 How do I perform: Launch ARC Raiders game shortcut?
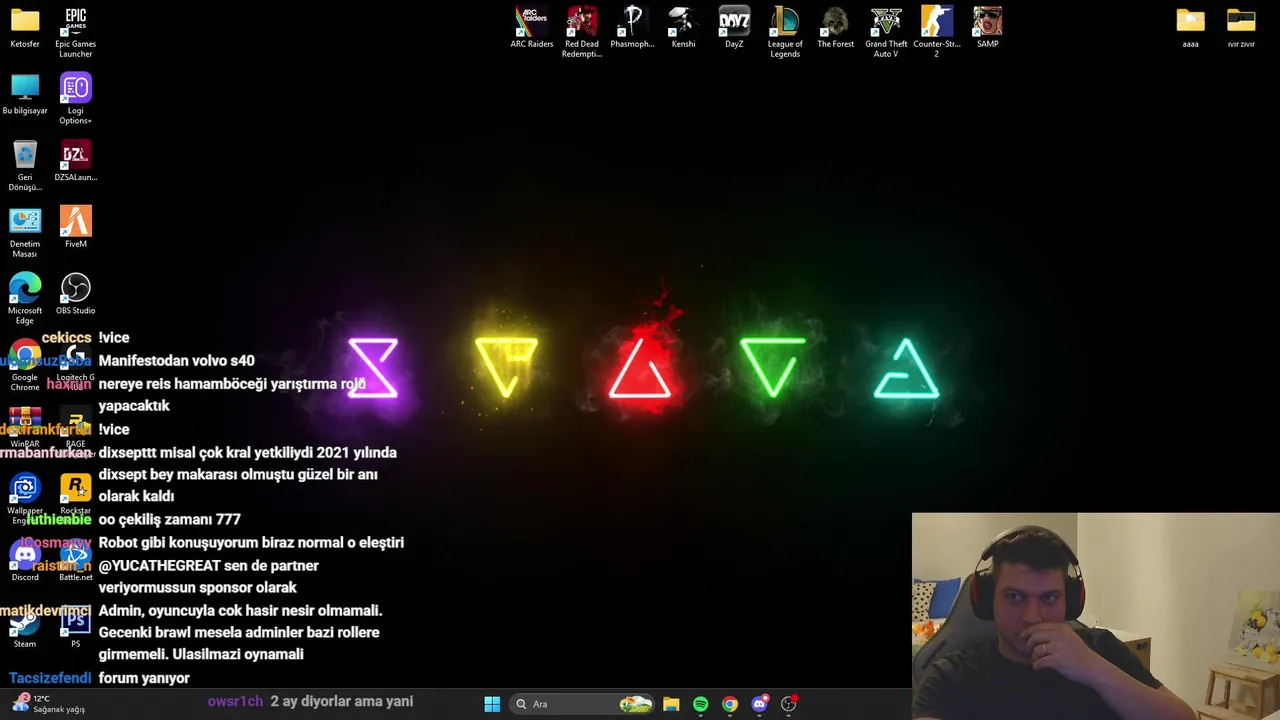(532, 27)
